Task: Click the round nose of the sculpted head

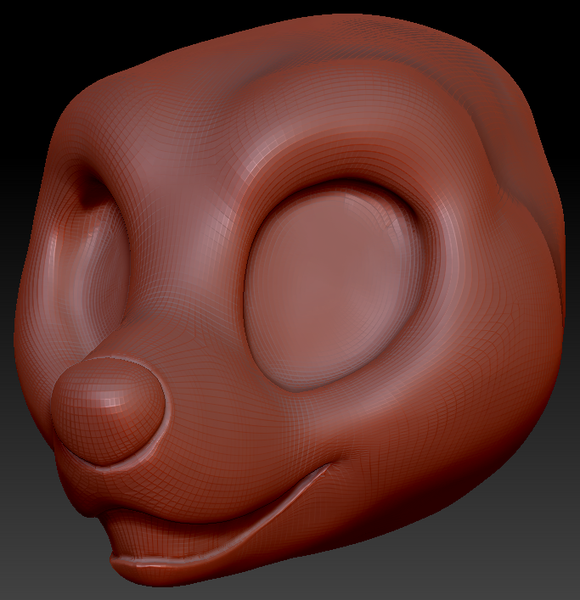Action: click(108, 411)
